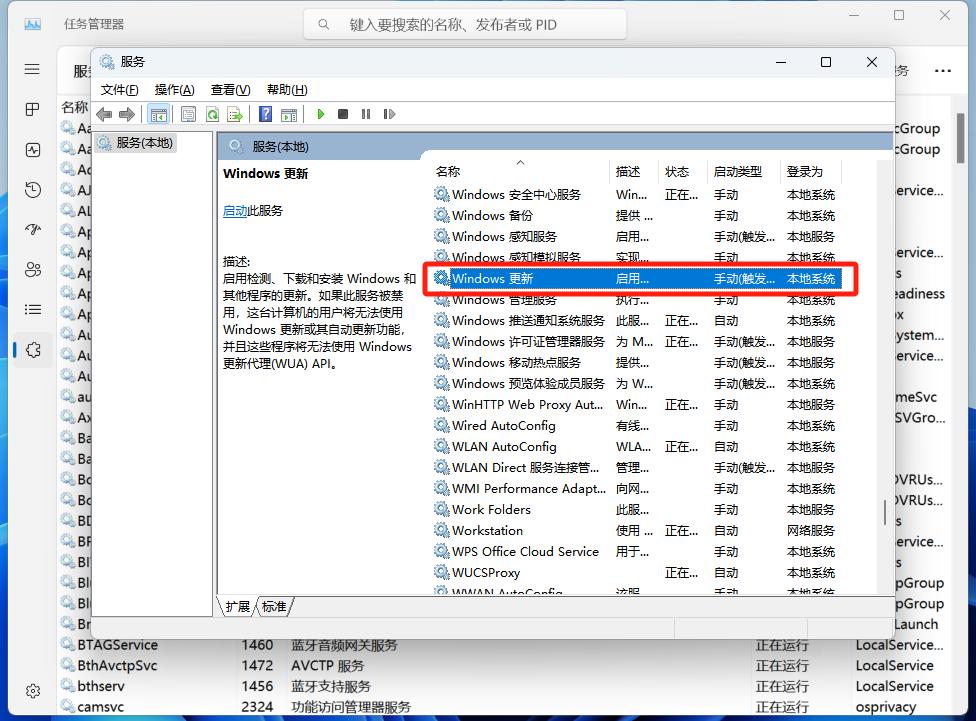The image size is (976, 721).
Task: Click the Services list vertical scrollbar thumb
Action: click(x=884, y=513)
